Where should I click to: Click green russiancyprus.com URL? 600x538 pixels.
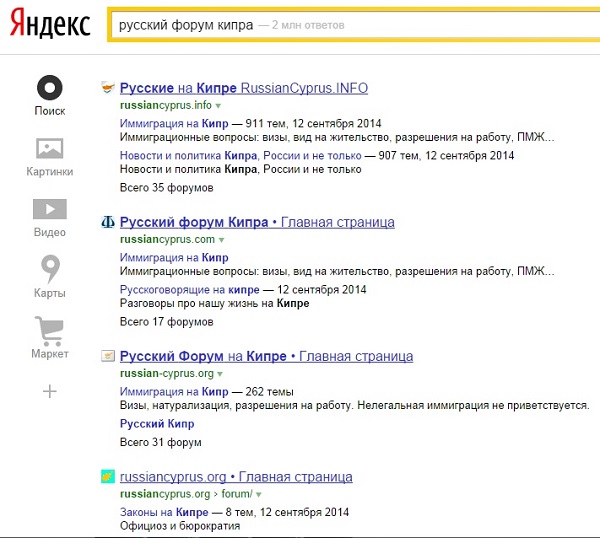[x=167, y=240]
